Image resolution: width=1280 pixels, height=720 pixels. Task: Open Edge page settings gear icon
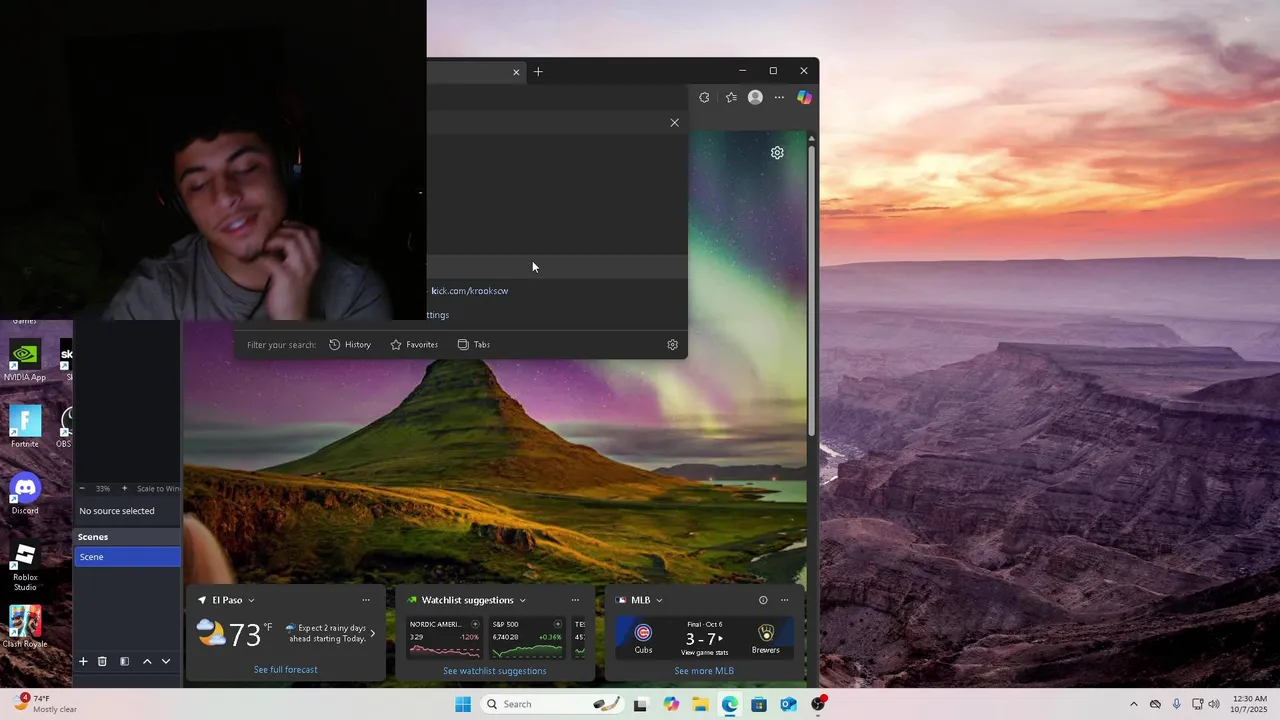tap(777, 153)
